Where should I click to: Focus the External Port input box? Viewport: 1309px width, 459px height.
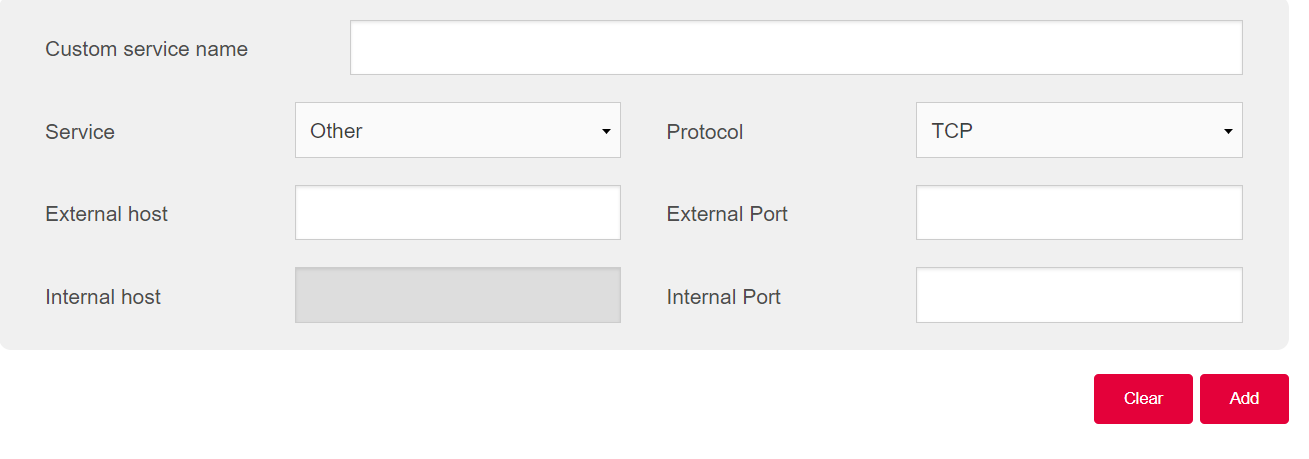(x=1078, y=213)
